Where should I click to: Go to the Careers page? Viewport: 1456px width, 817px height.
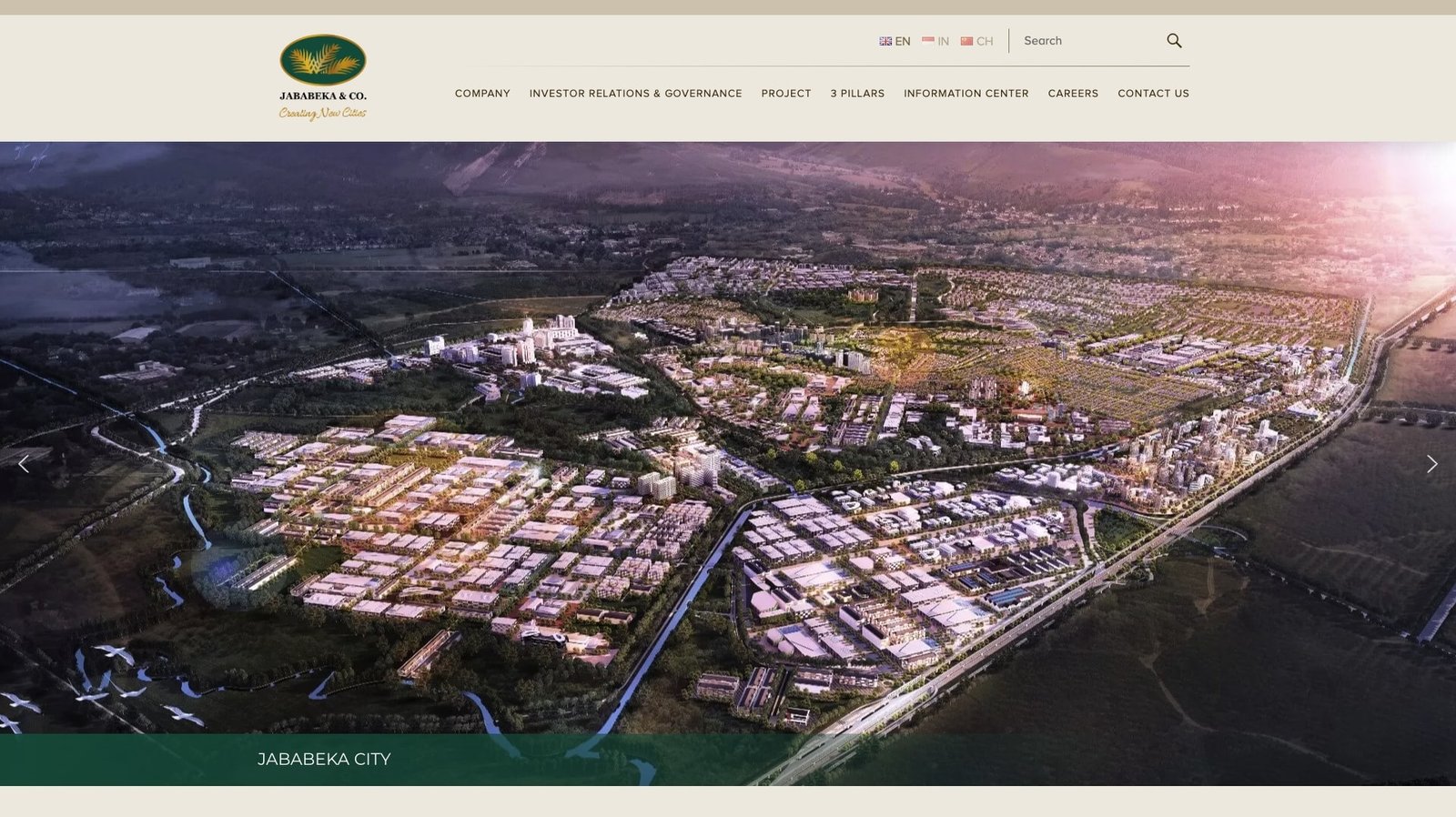1073,94
